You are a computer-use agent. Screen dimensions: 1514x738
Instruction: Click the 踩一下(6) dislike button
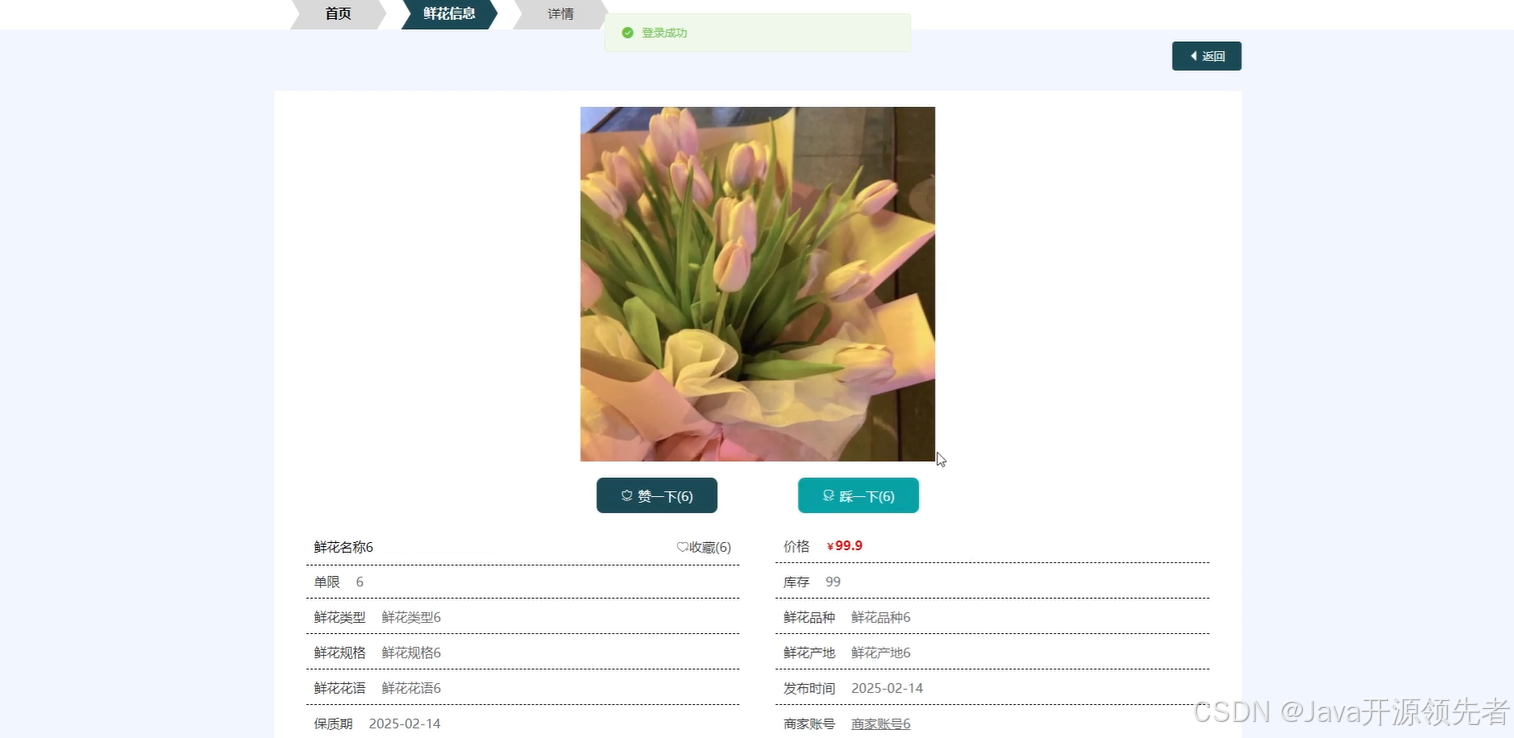[858, 495]
